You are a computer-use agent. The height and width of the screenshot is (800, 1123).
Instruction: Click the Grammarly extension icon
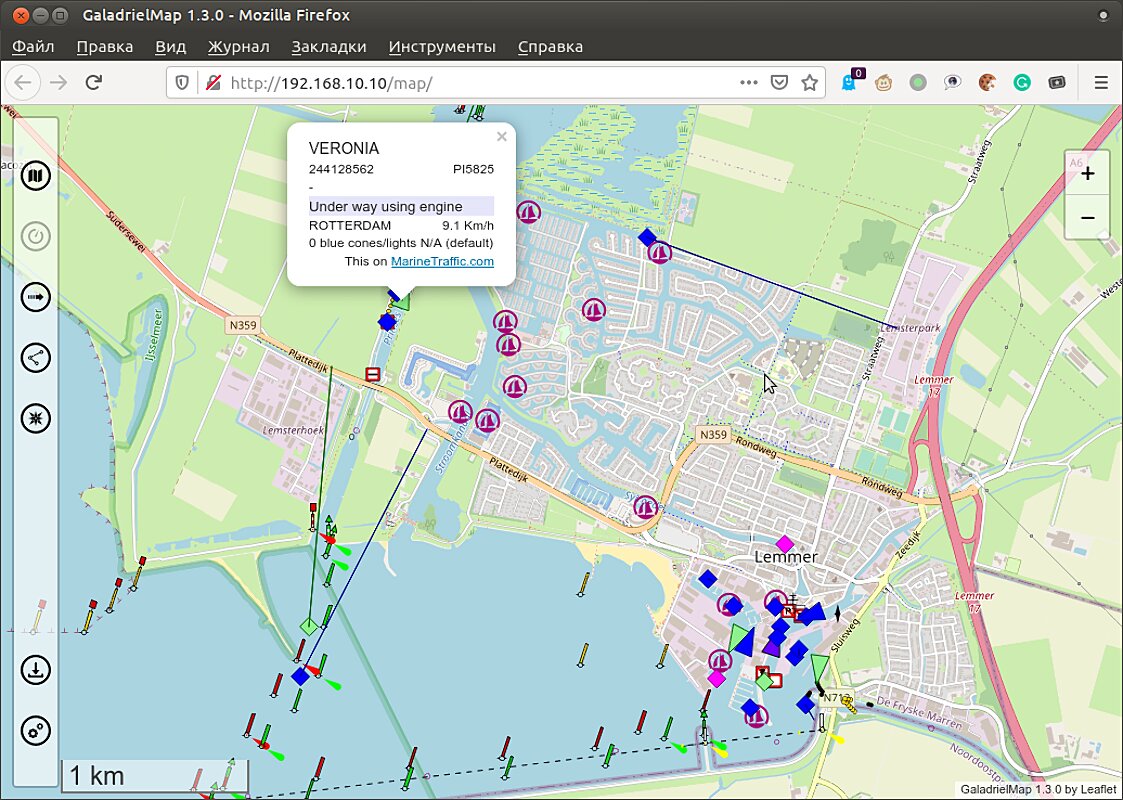(1022, 83)
